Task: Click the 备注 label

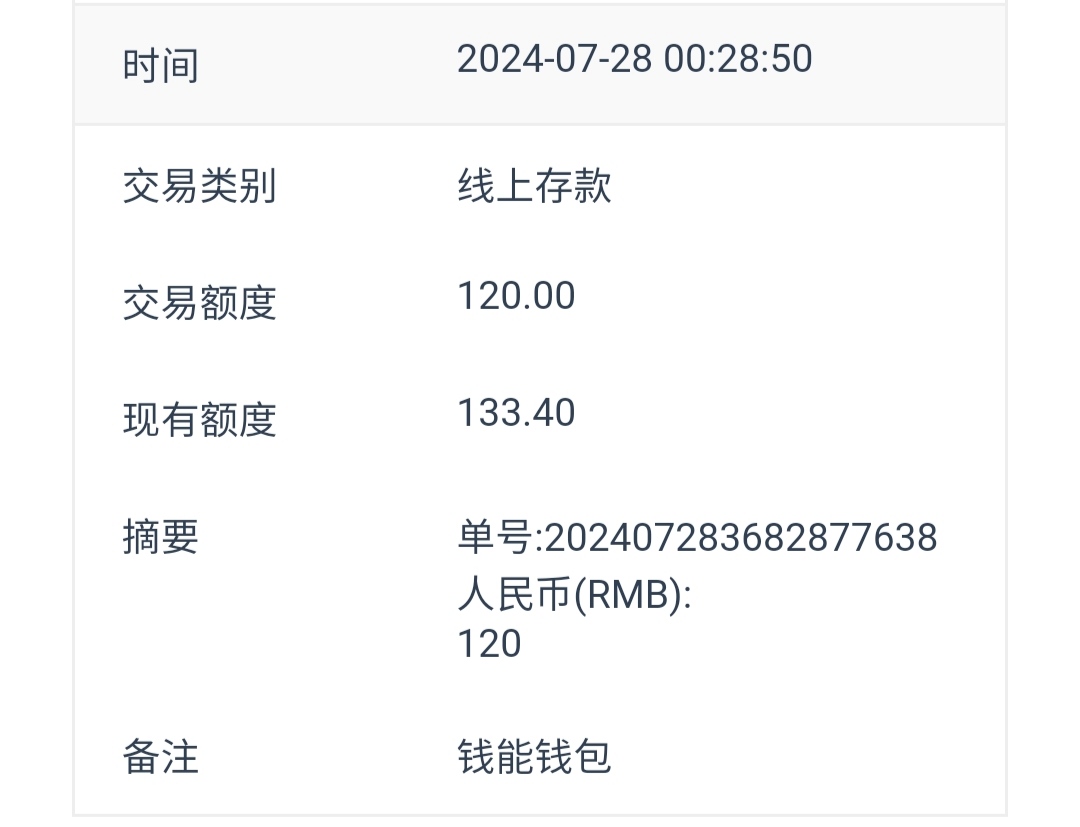Action: [x=160, y=757]
